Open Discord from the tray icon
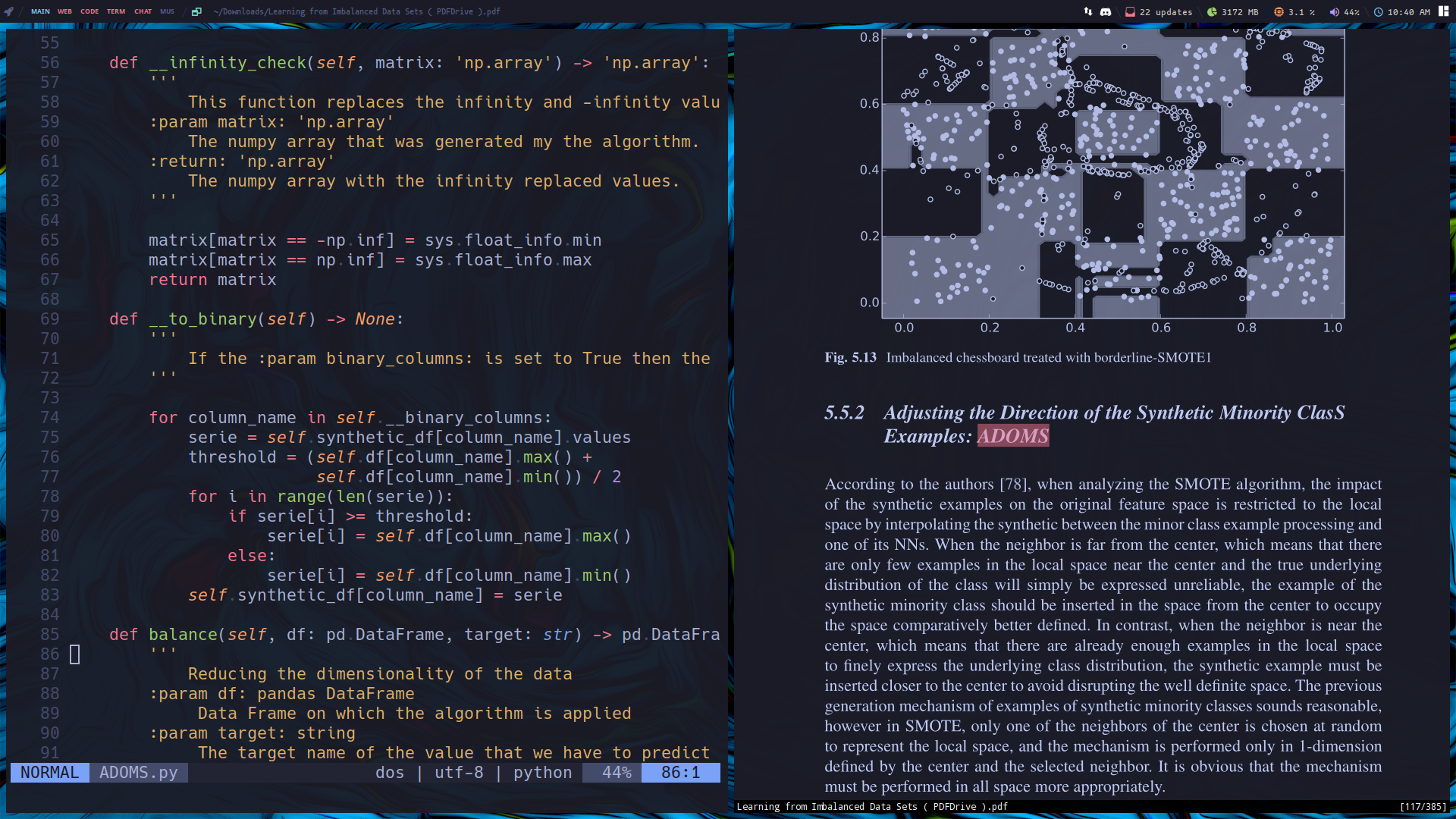This screenshot has height=819, width=1456. point(1106,11)
